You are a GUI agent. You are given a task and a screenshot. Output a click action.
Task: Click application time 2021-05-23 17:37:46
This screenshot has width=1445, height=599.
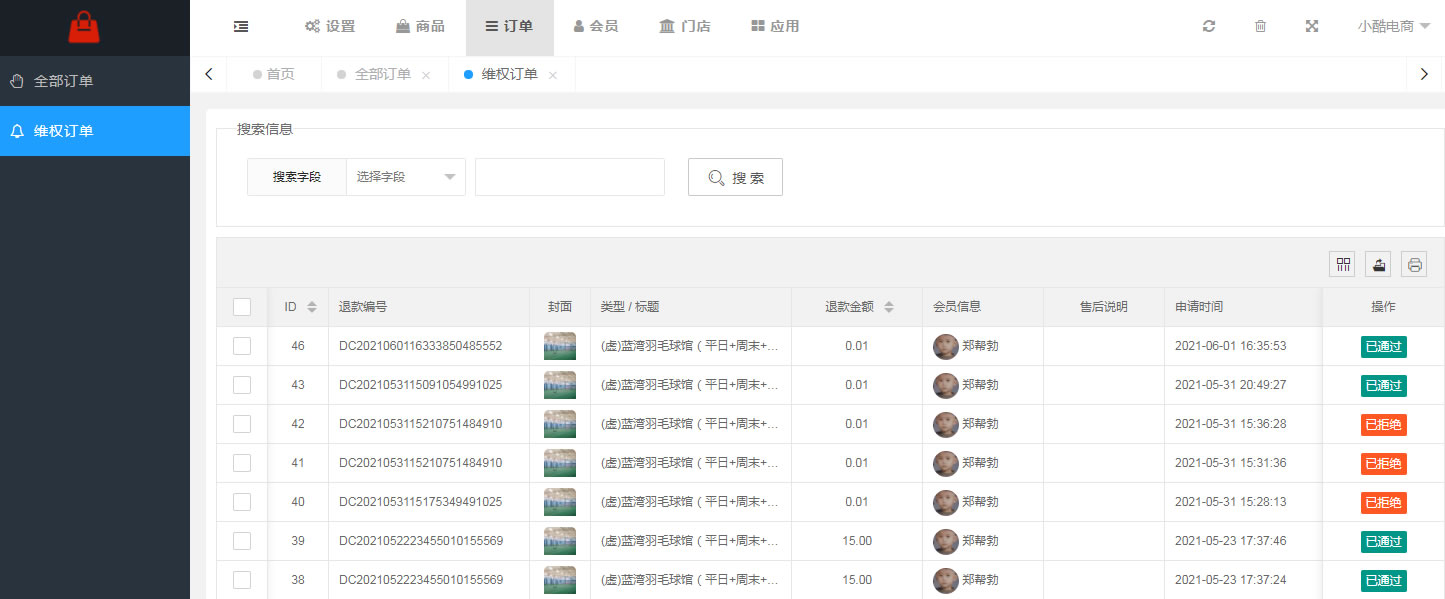click(x=1230, y=541)
